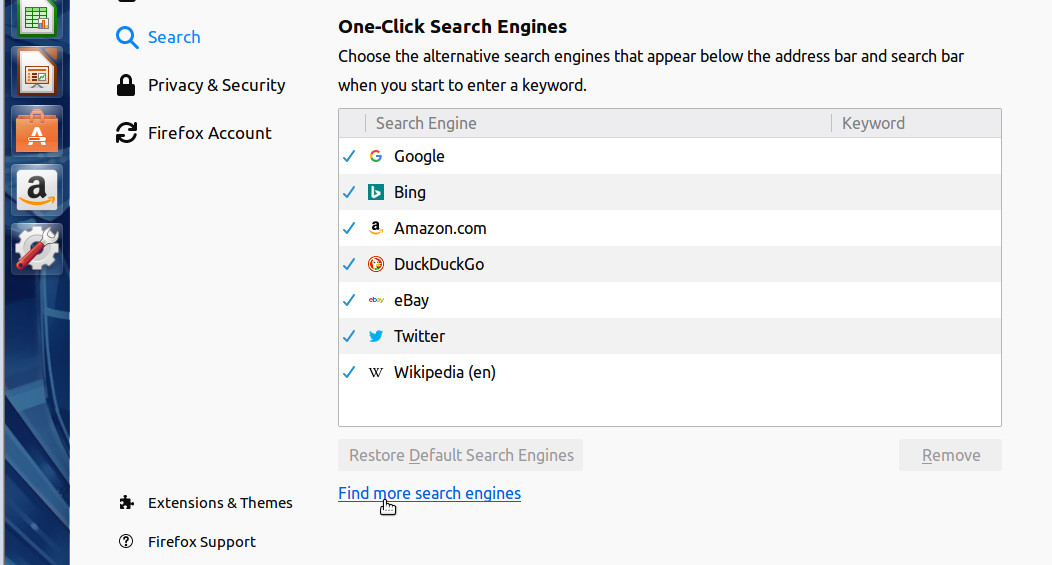Uncheck the Google search engine checkmark
The image size is (1052, 565).
349,156
